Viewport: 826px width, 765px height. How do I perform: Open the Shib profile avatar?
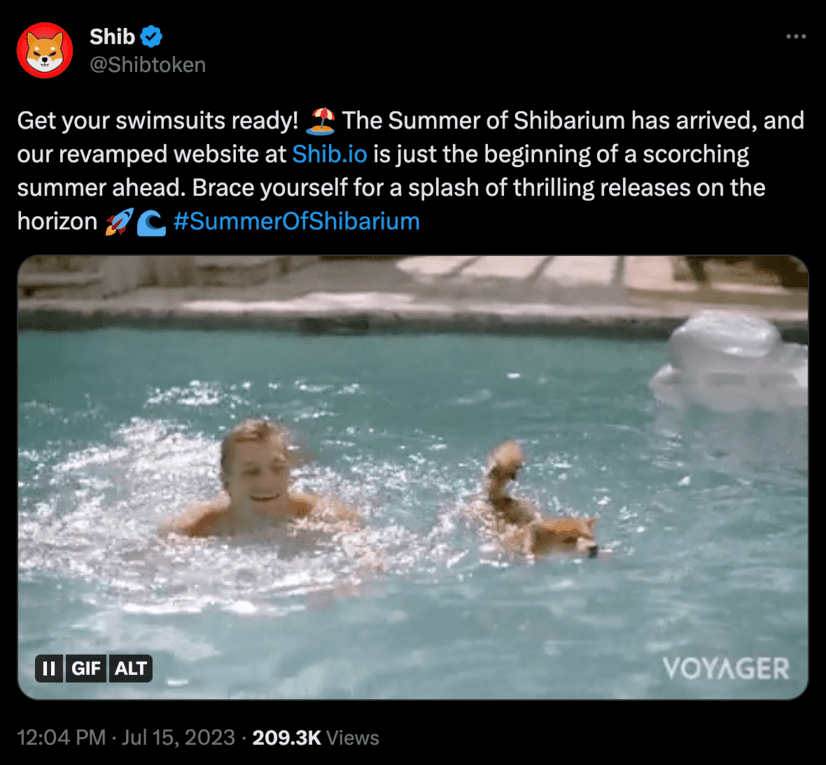[x=45, y=50]
